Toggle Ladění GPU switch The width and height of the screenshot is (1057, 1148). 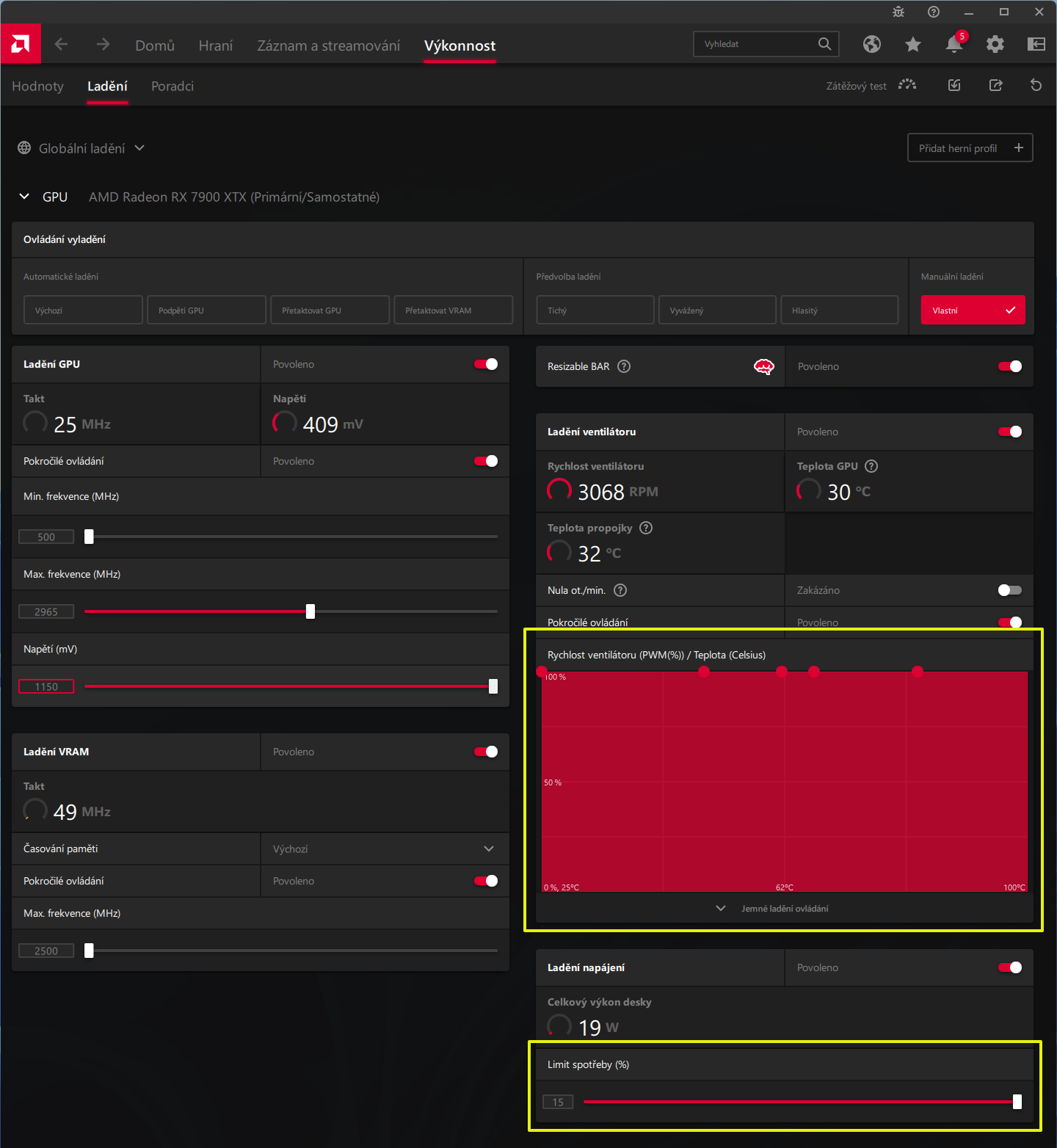tap(486, 364)
